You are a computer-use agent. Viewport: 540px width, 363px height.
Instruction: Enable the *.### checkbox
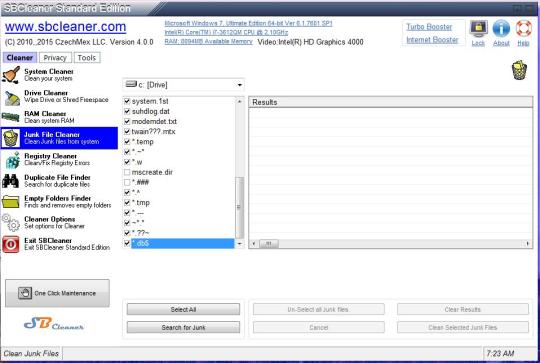pyautogui.click(x=127, y=182)
